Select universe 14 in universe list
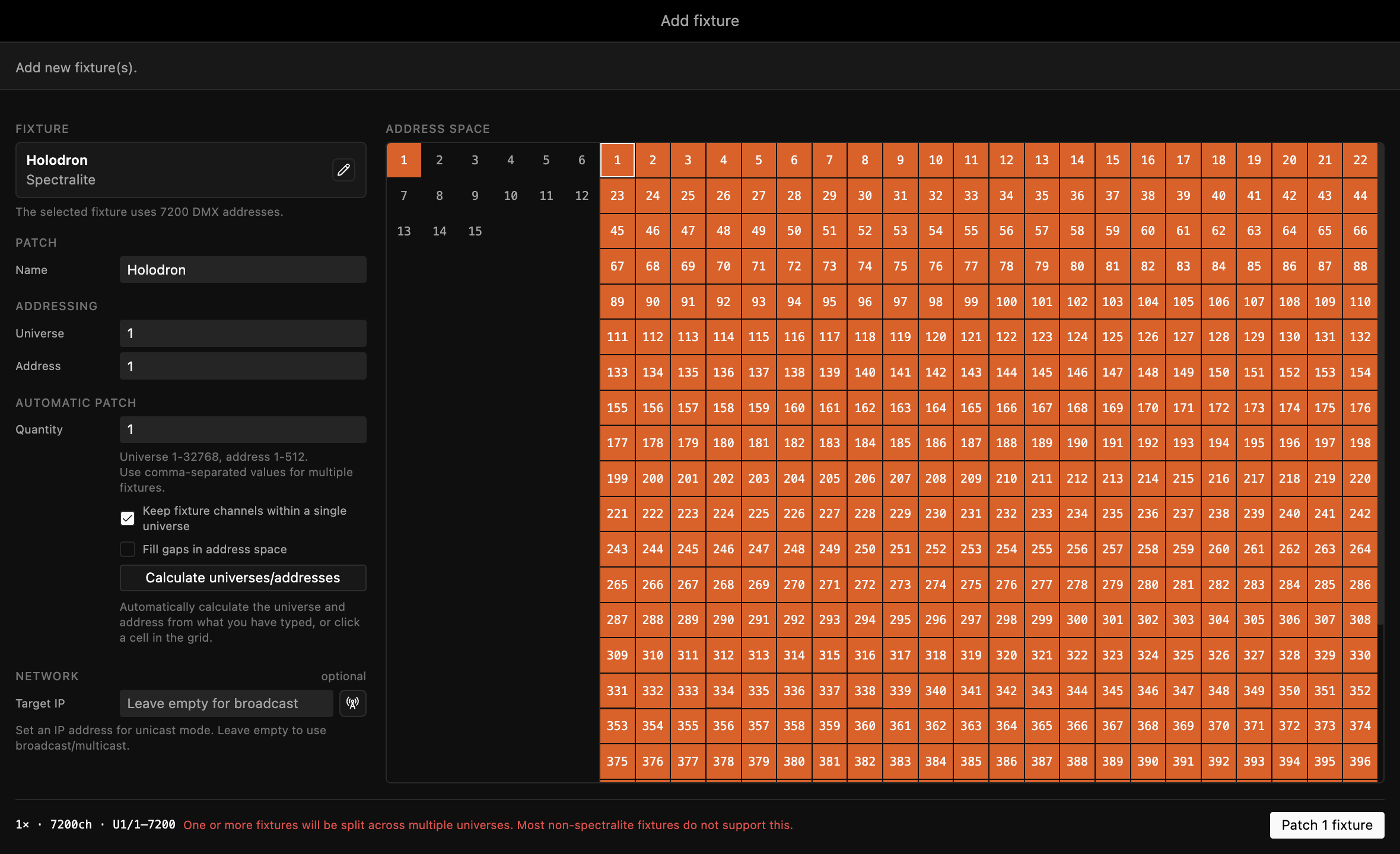This screenshot has width=1400, height=854. point(440,231)
